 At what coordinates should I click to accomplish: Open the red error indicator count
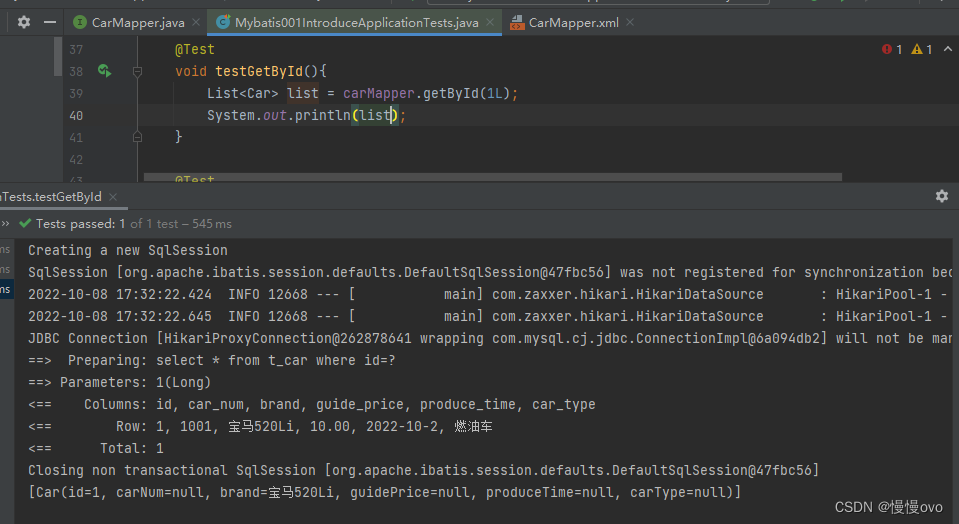click(892, 50)
